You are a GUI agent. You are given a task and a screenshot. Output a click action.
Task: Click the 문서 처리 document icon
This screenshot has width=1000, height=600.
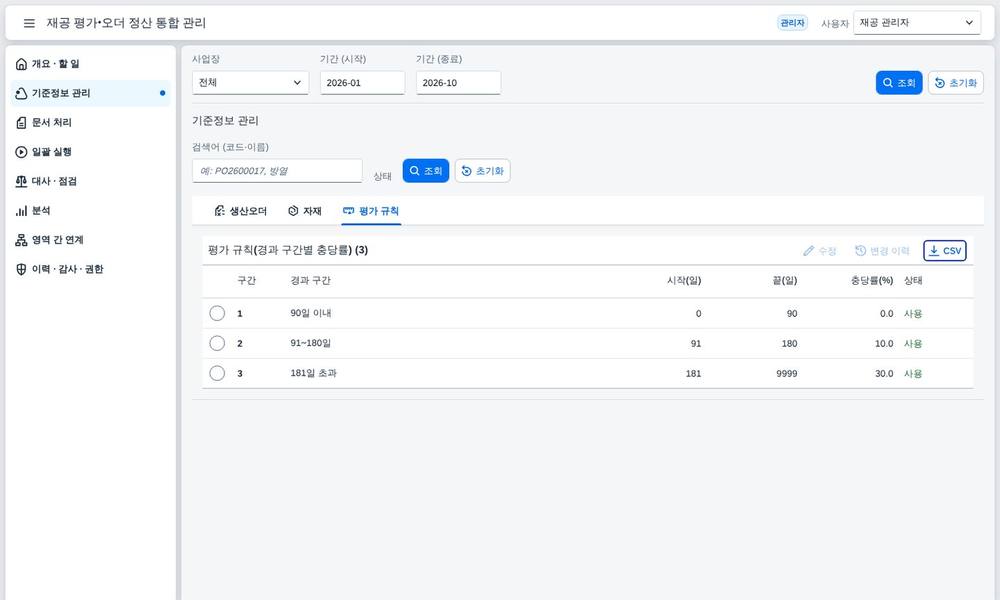(21, 122)
